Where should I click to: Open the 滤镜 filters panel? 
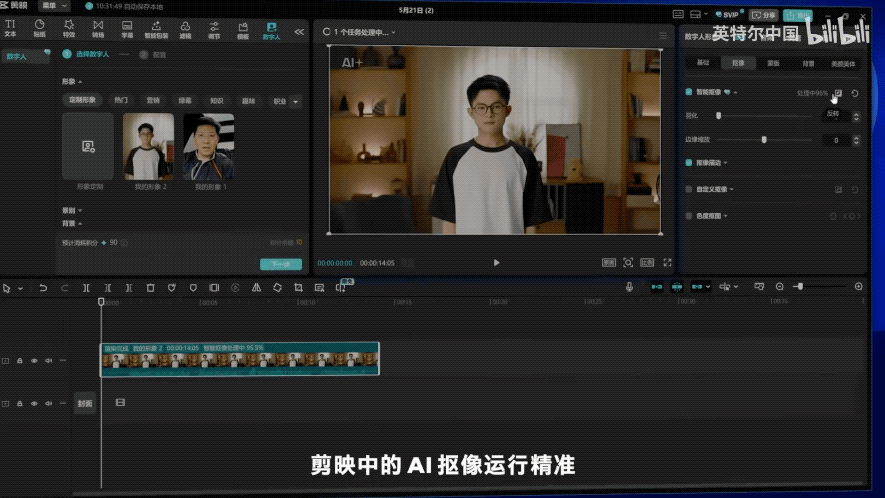click(185, 27)
